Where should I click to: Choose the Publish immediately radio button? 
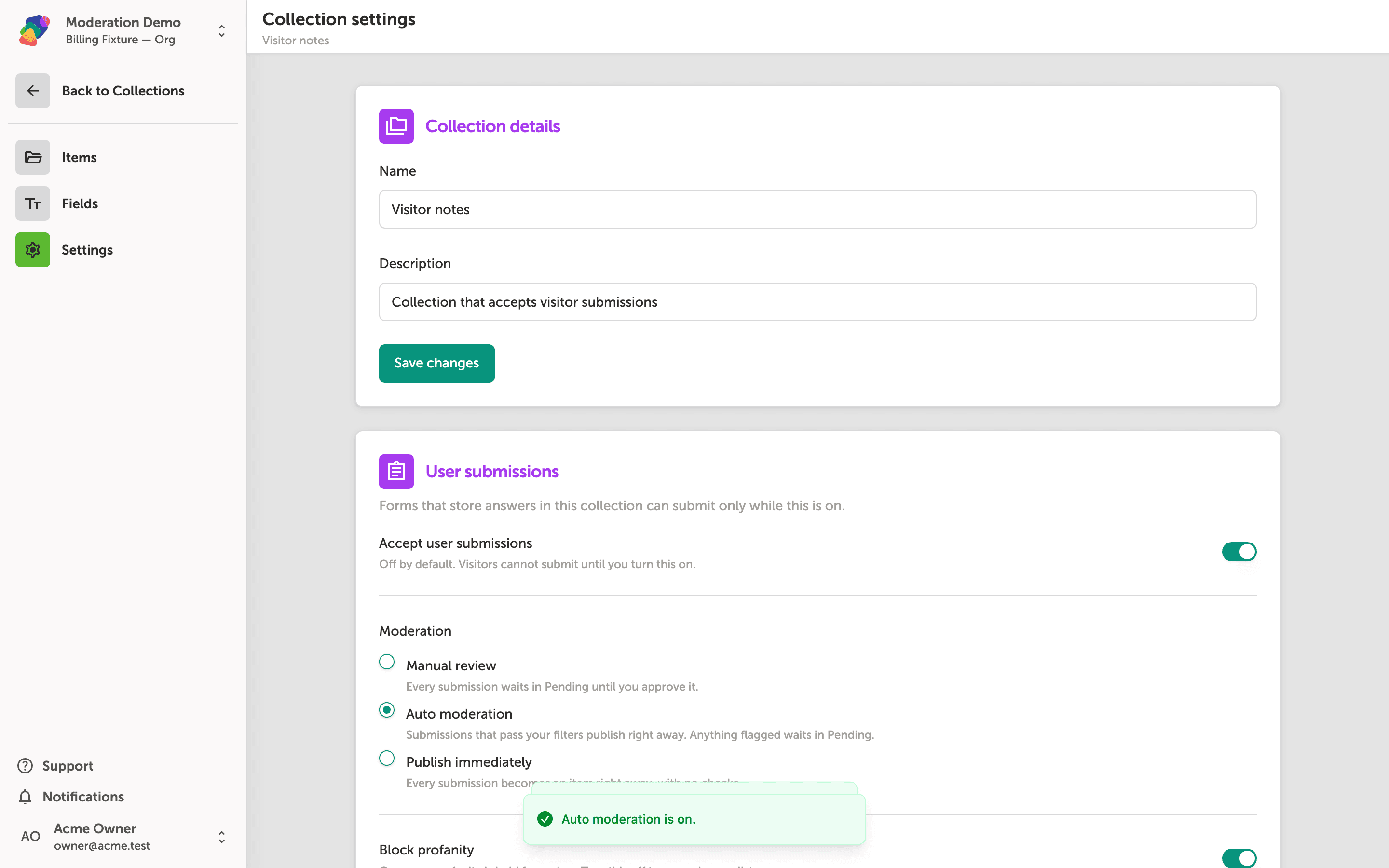(x=387, y=759)
